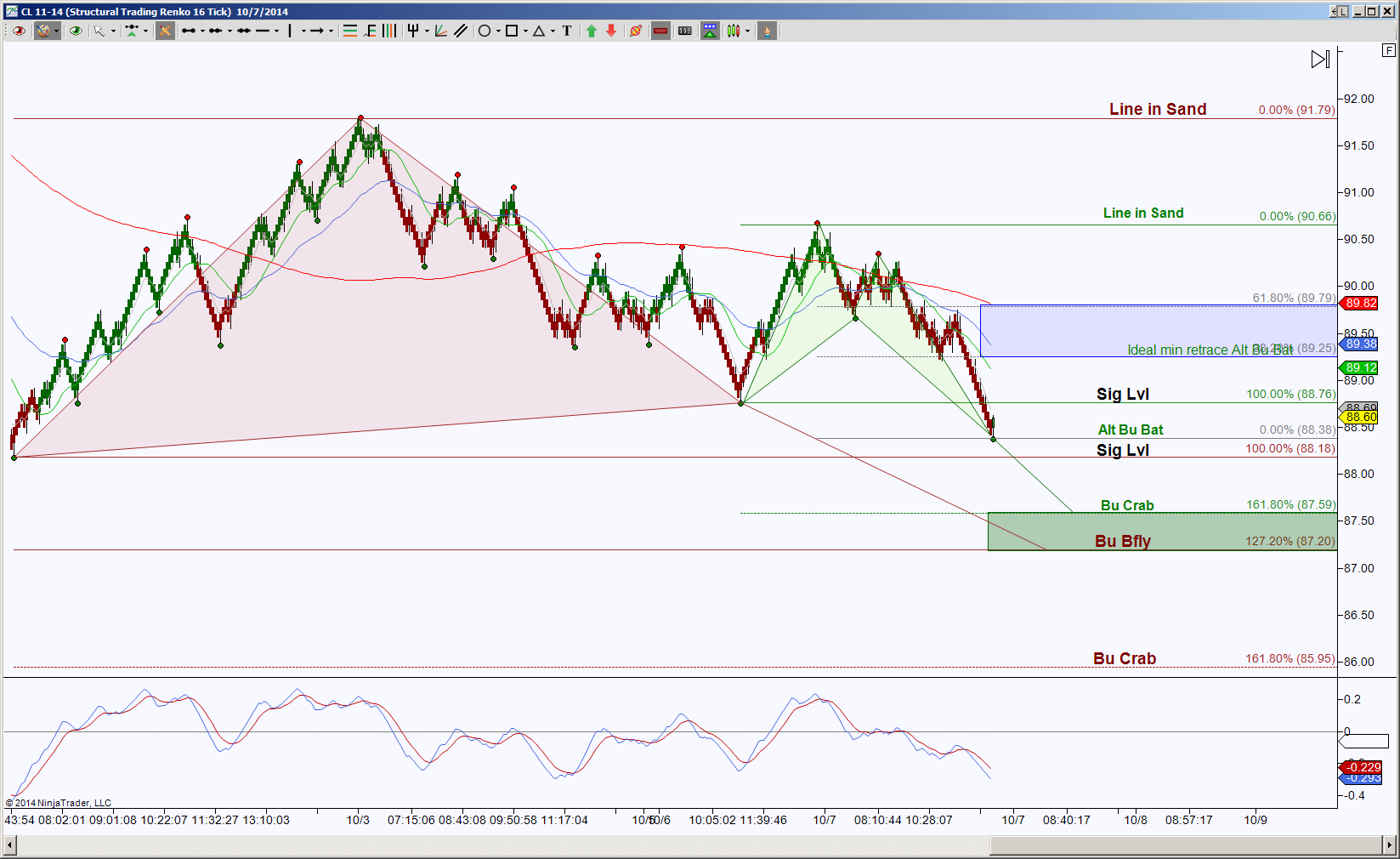Click the F button at chart corner

click(x=1388, y=51)
